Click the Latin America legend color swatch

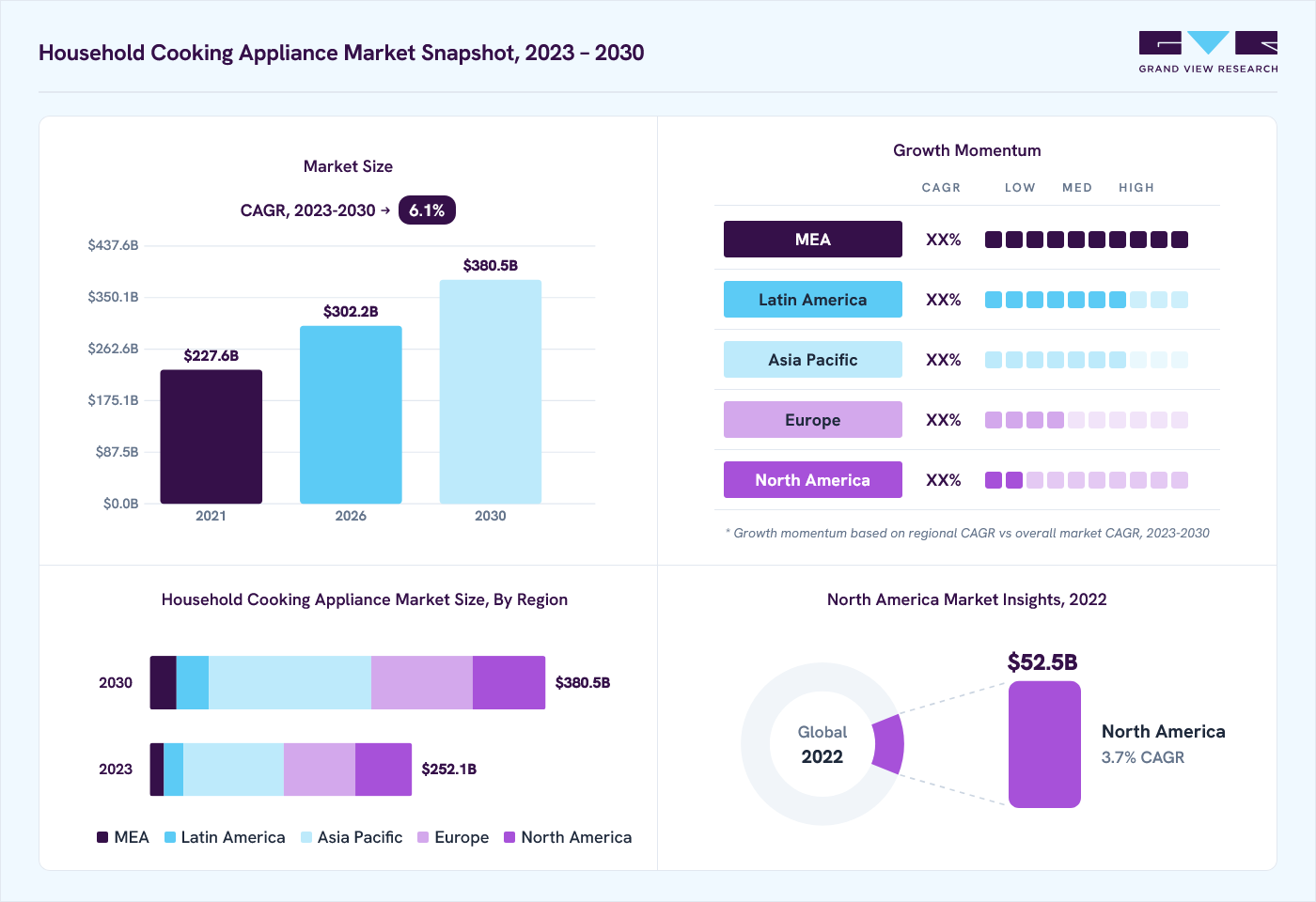click(170, 837)
